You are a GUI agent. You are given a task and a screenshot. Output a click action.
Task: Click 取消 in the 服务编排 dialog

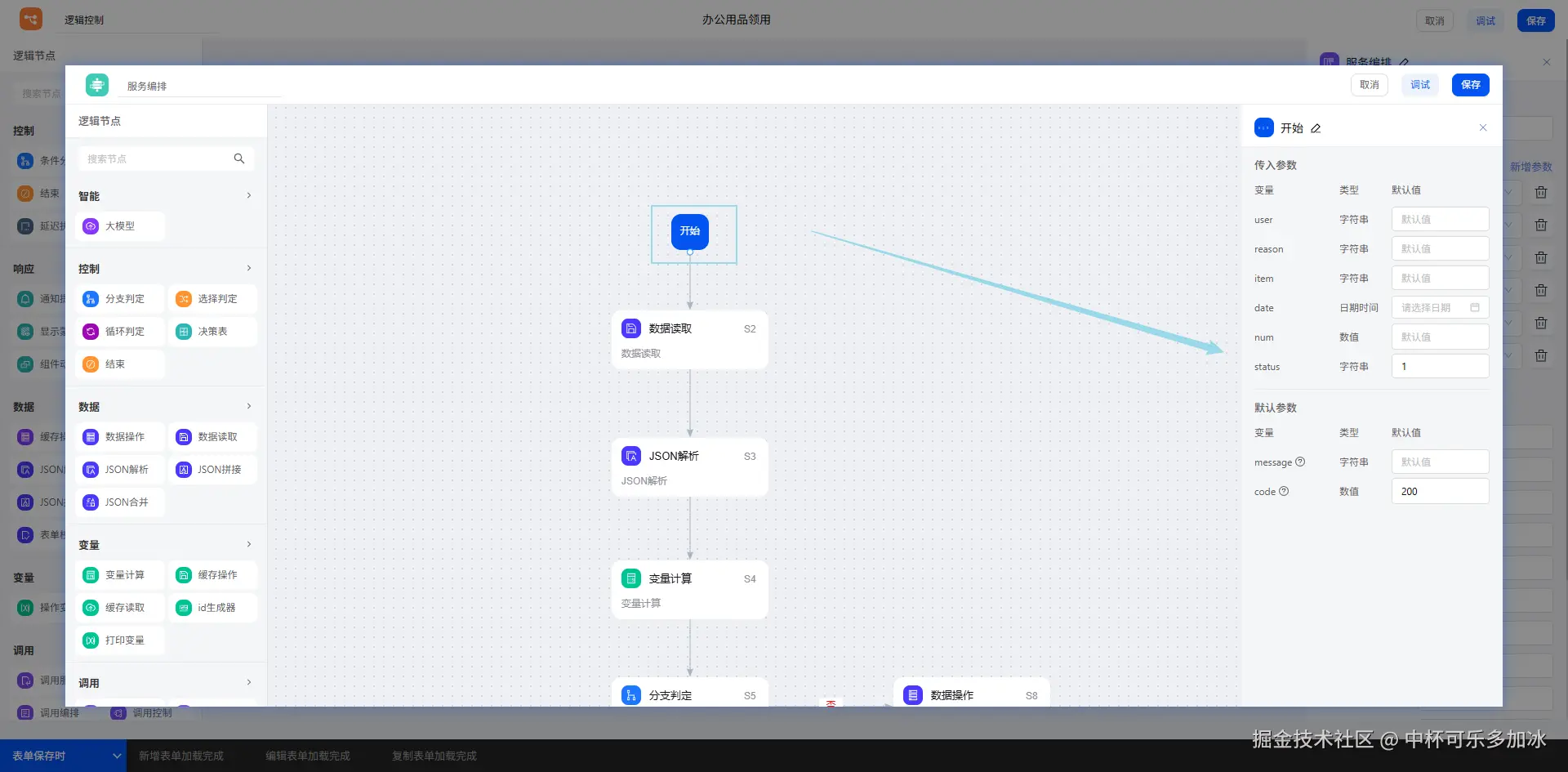tap(1369, 85)
